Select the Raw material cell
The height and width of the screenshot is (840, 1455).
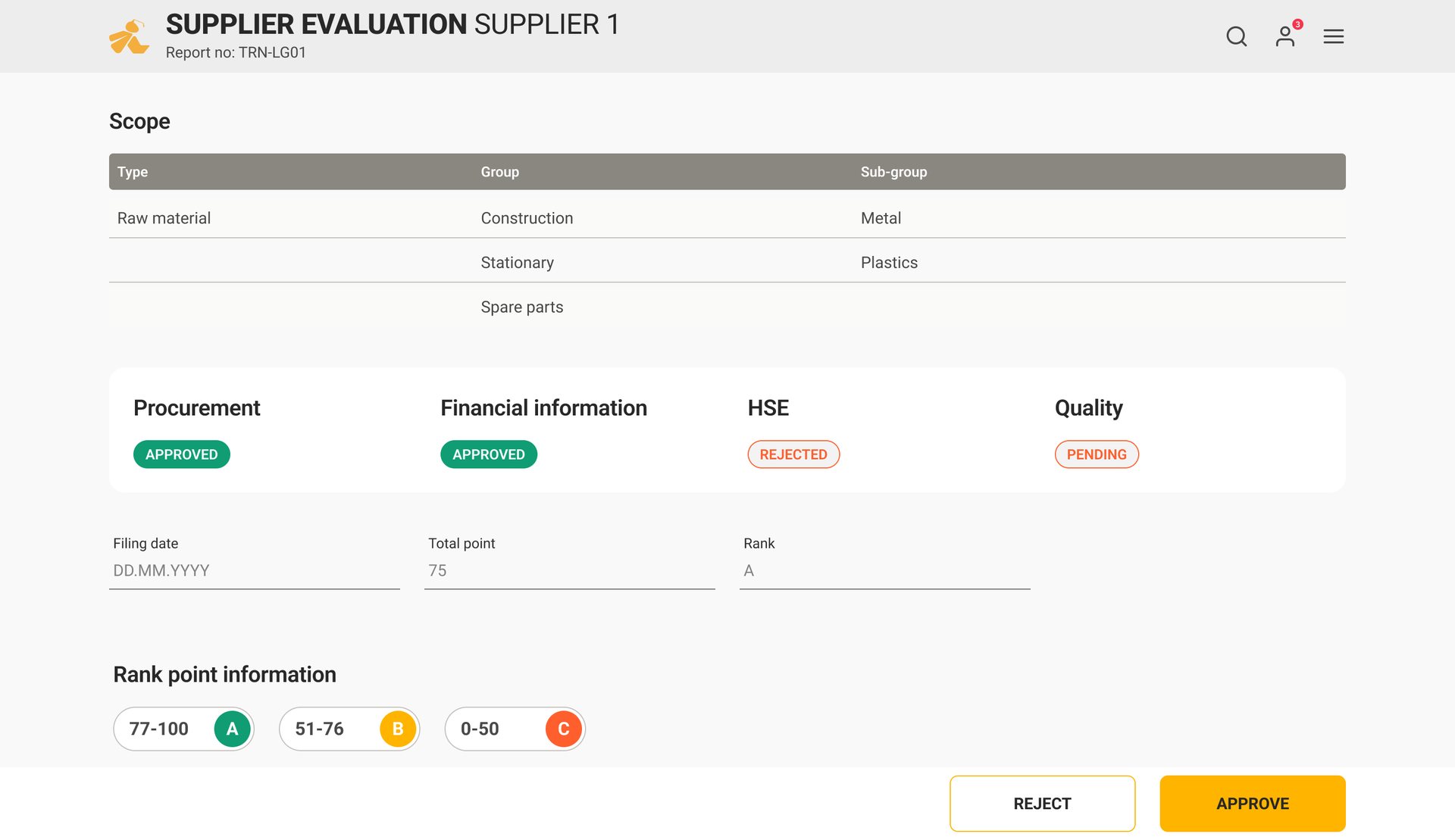164,218
